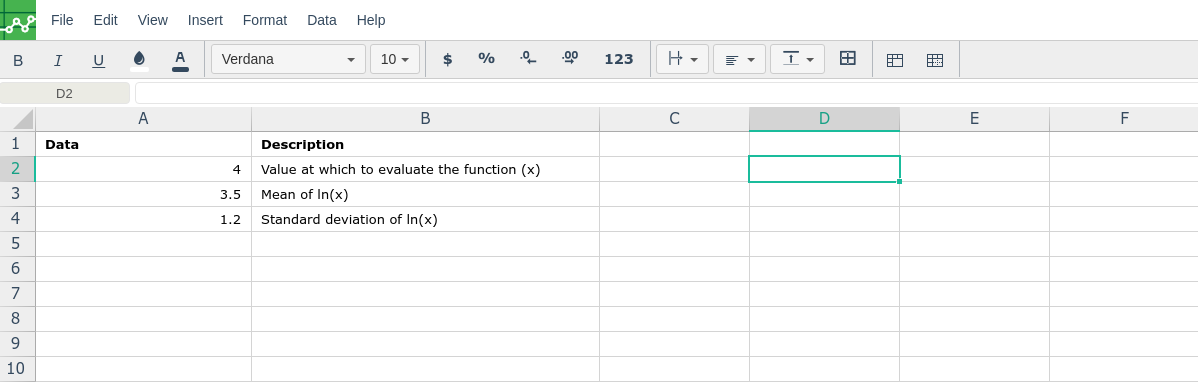Image resolution: width=1198 pixels, height=382 pixels.
Task: Expand the Verdana font family dropdown
Action: pos(288,59)
